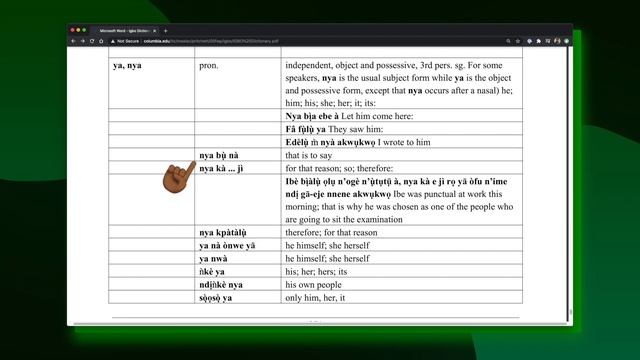640x360 pixels.
Task: Bookmark this page with the star icon
Action: pos(518,41)
